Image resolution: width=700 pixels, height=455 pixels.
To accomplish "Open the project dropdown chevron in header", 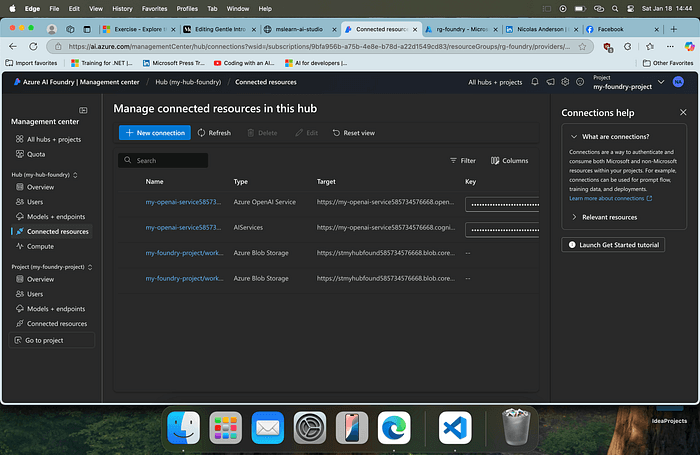I will click(x=661, y=82).
